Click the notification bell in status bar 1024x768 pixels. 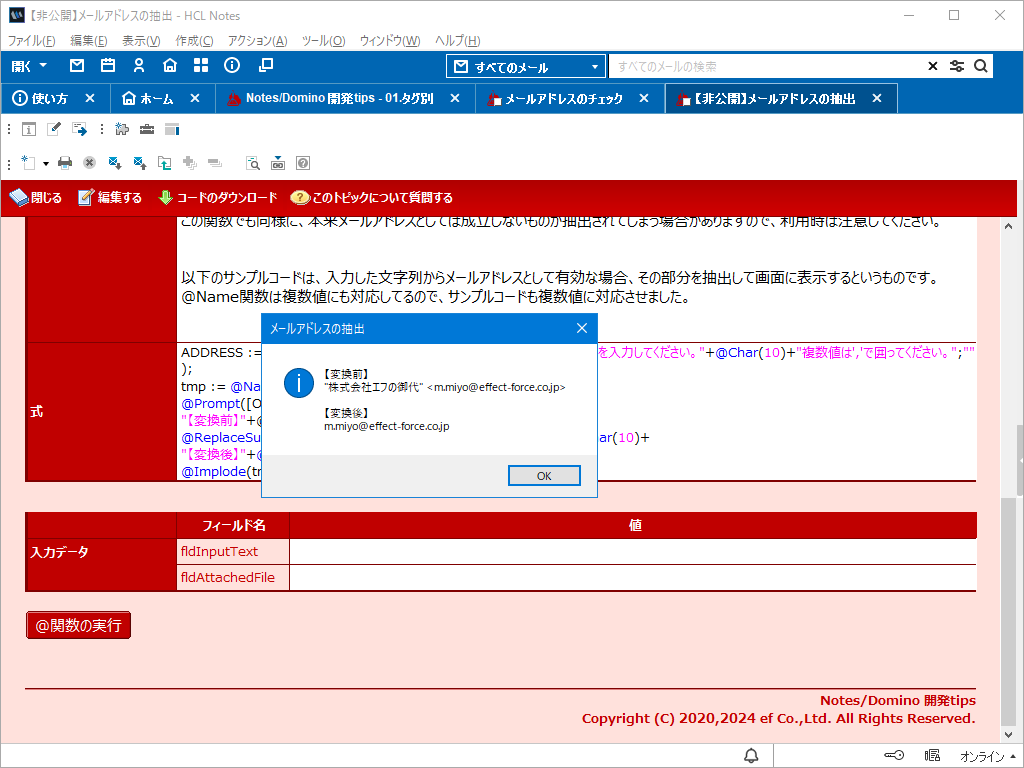click(751, 755)
